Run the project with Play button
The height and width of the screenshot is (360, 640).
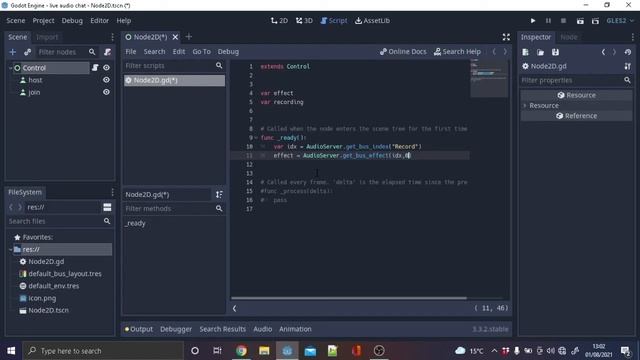tap(533, 20)
